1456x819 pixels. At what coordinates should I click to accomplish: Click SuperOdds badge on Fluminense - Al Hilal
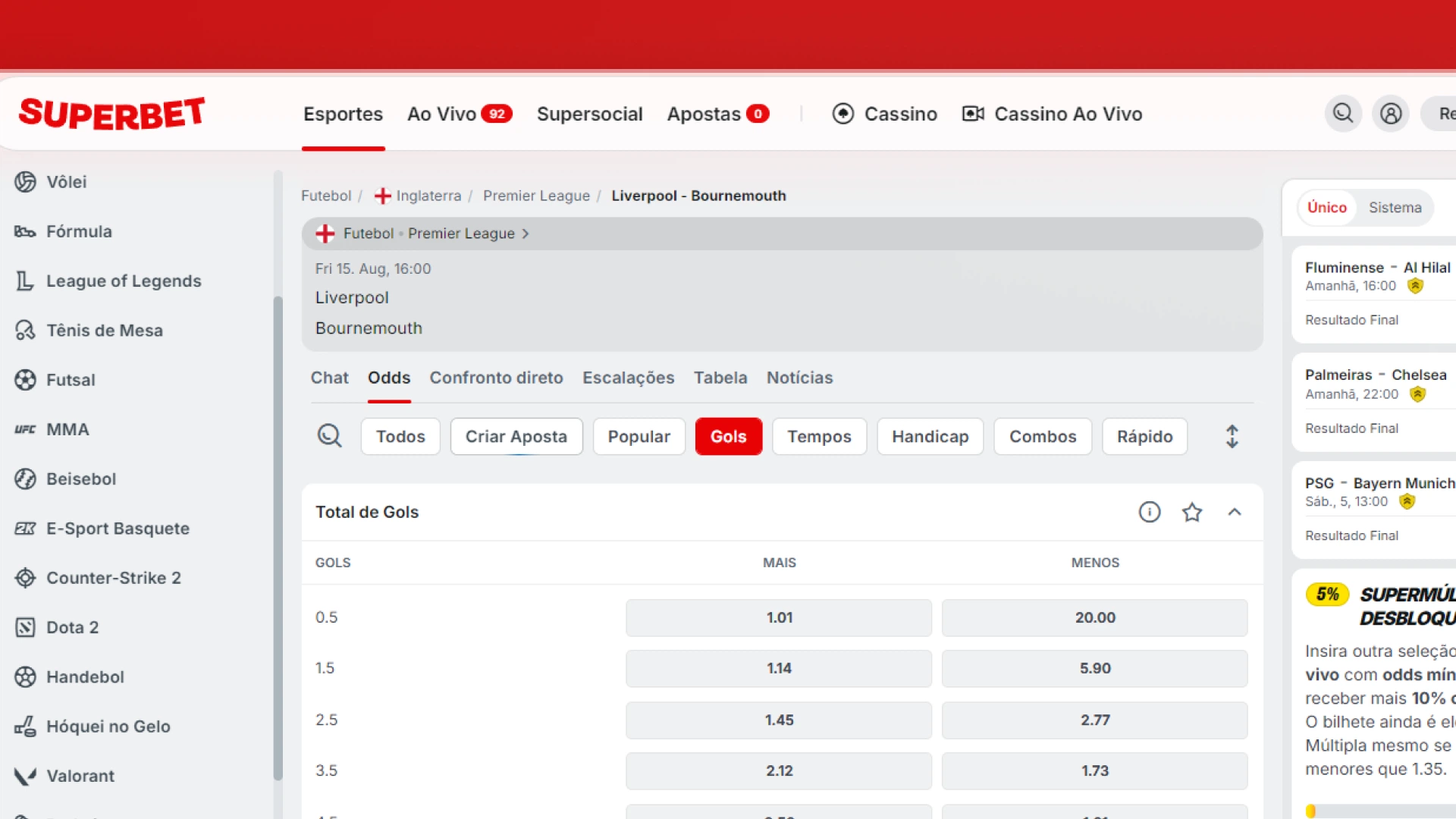click(x=1415, y=286)
